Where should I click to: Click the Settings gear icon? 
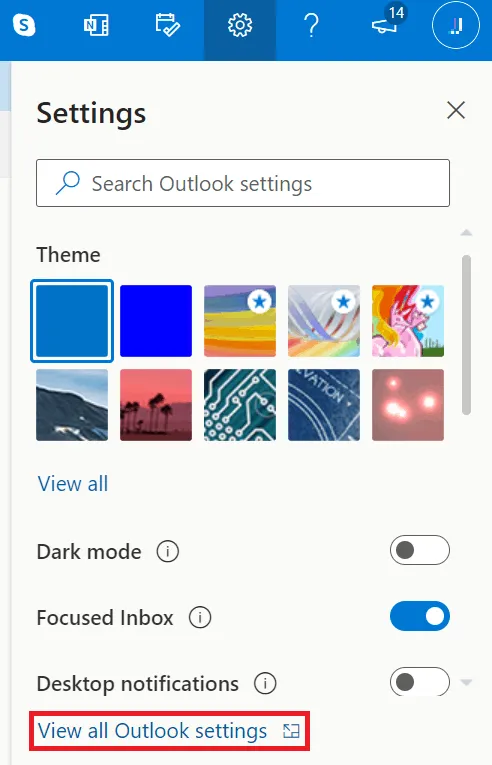240,25
